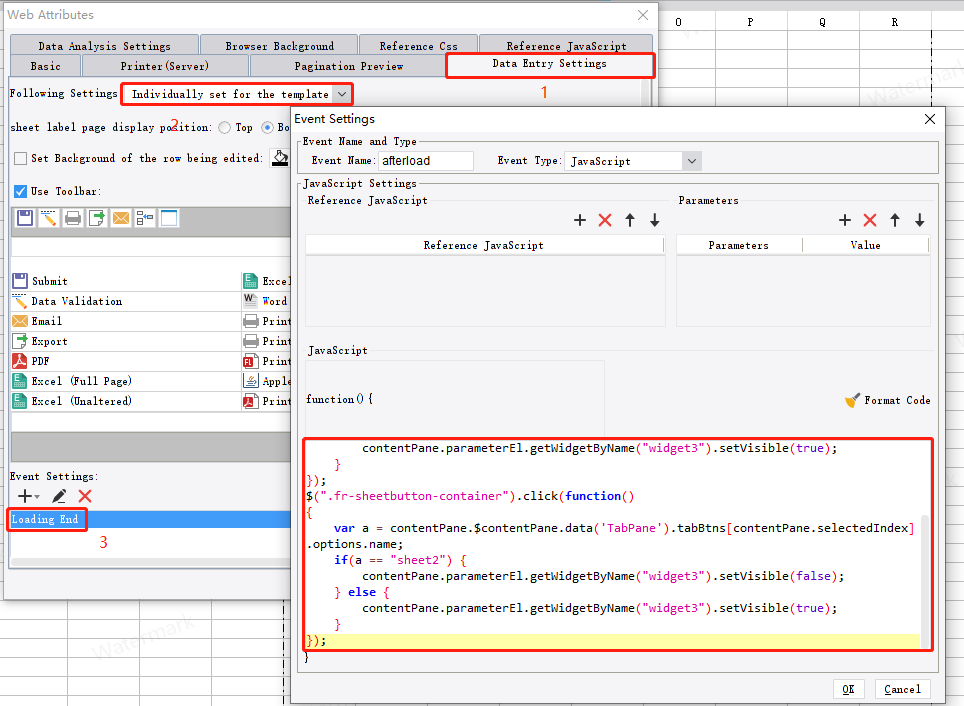Screen dimensions: 964x706
Task: Click the add parameter plus icon
Action: [845, 220]
